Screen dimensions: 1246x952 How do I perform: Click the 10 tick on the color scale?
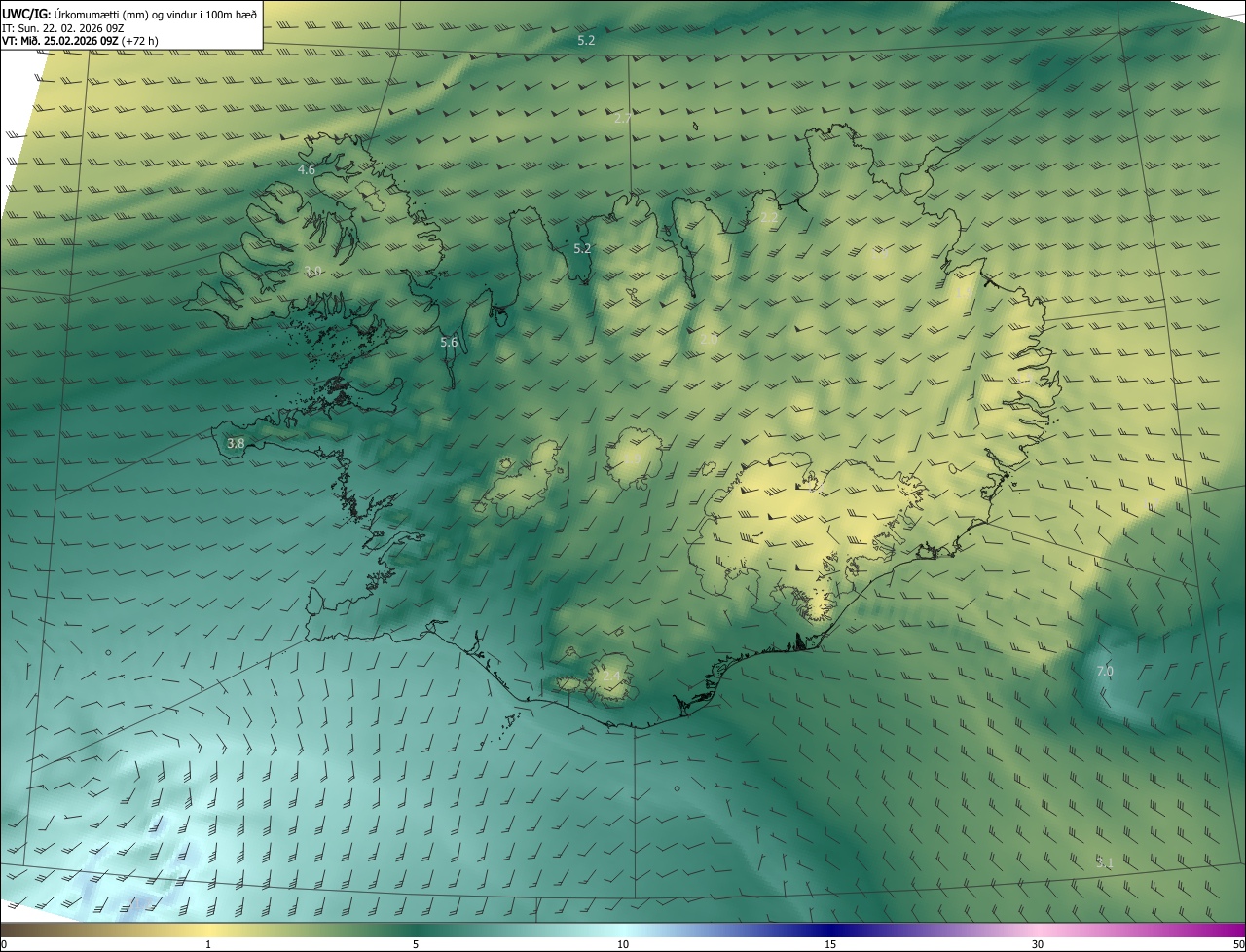point(623,944)
